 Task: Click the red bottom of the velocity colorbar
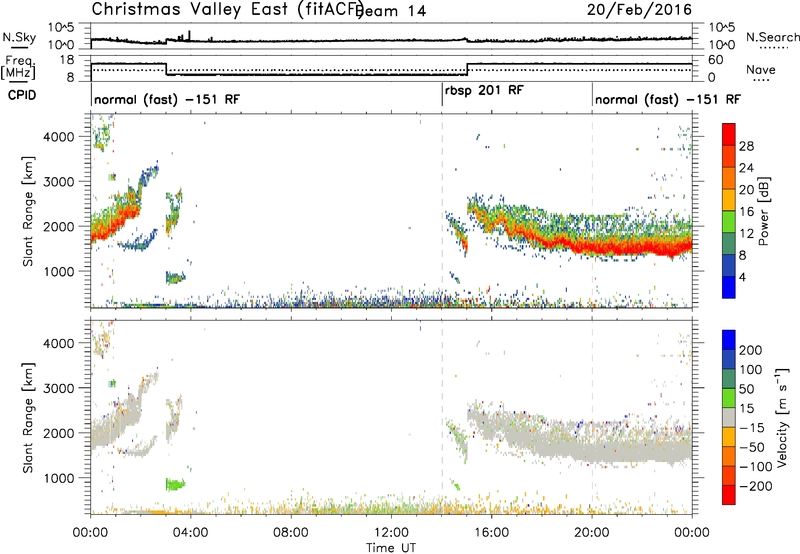coord(729,495)
